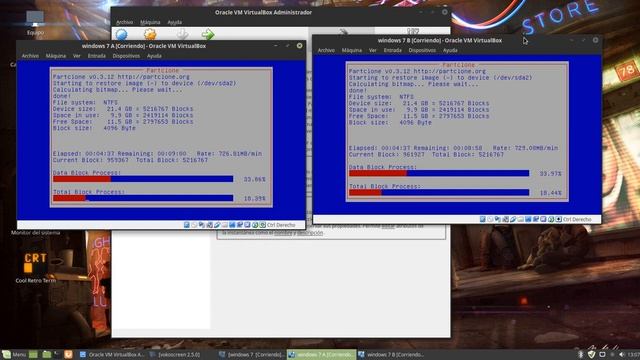The width and height of the screenshot is (640, 360).
Task: Open the orange software icon in the taskbar
Action: [x=68, y=355]
